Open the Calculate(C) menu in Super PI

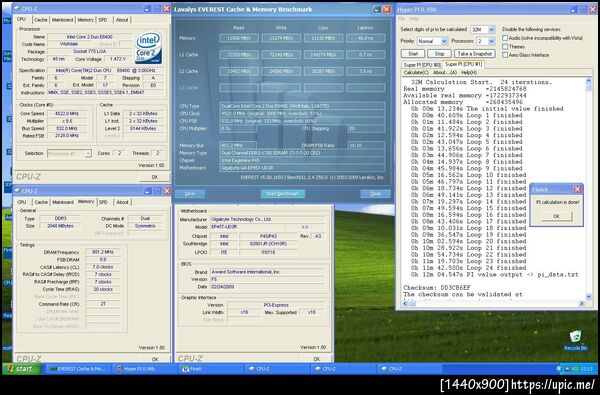click(416, 72)
